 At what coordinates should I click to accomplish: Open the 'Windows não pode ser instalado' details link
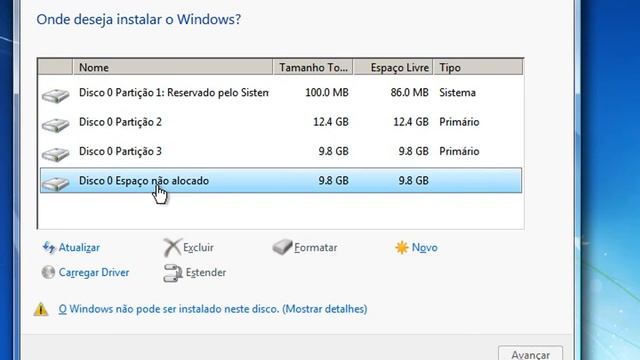point(213,309)
